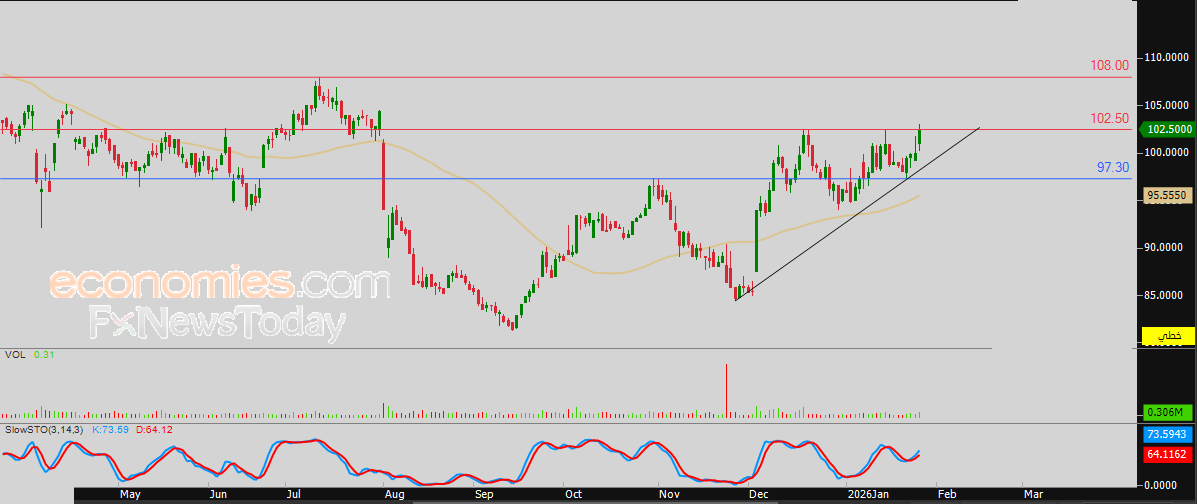Click the red 108.00 resistance level label
The width and height of the screenshot is (1197, 504).
(x=1108, y=65)
